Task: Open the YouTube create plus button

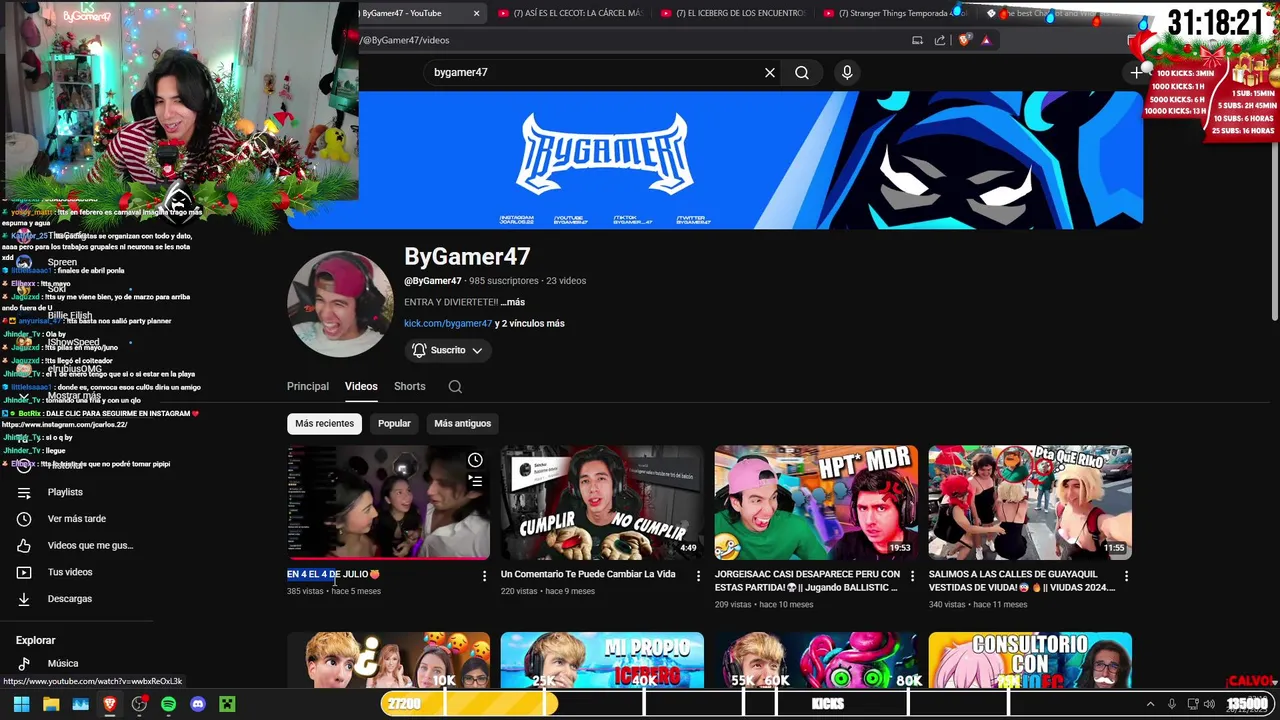Action: point(1136,72)
